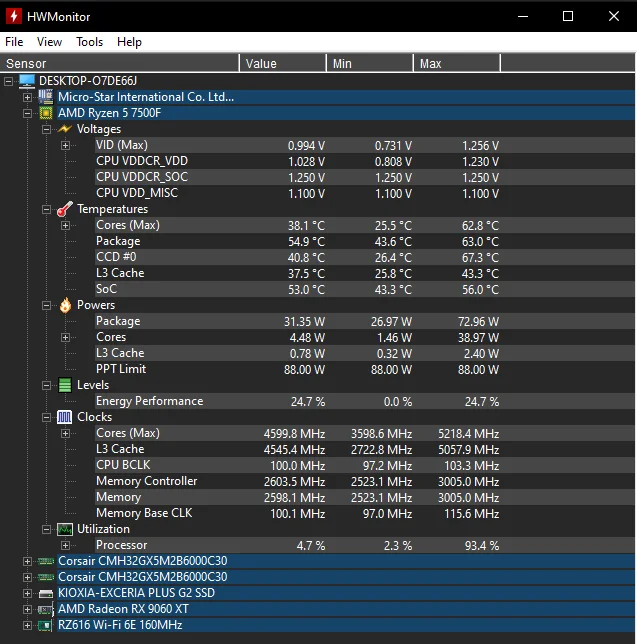Click the first Corsair RAM stick icon
This screenshot has width=637, height=644.
[46, 561]
